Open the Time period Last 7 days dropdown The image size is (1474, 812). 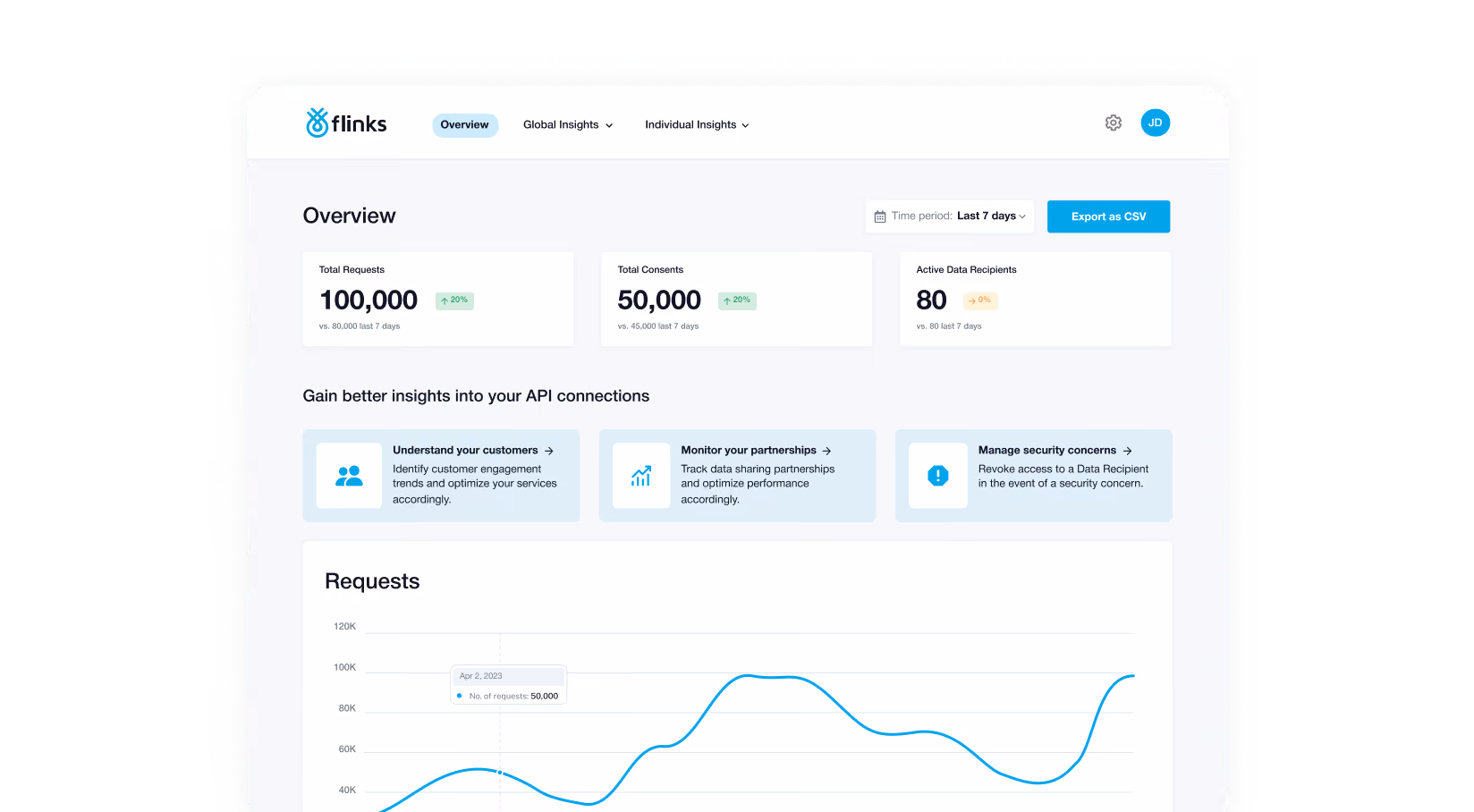[949, 216]
